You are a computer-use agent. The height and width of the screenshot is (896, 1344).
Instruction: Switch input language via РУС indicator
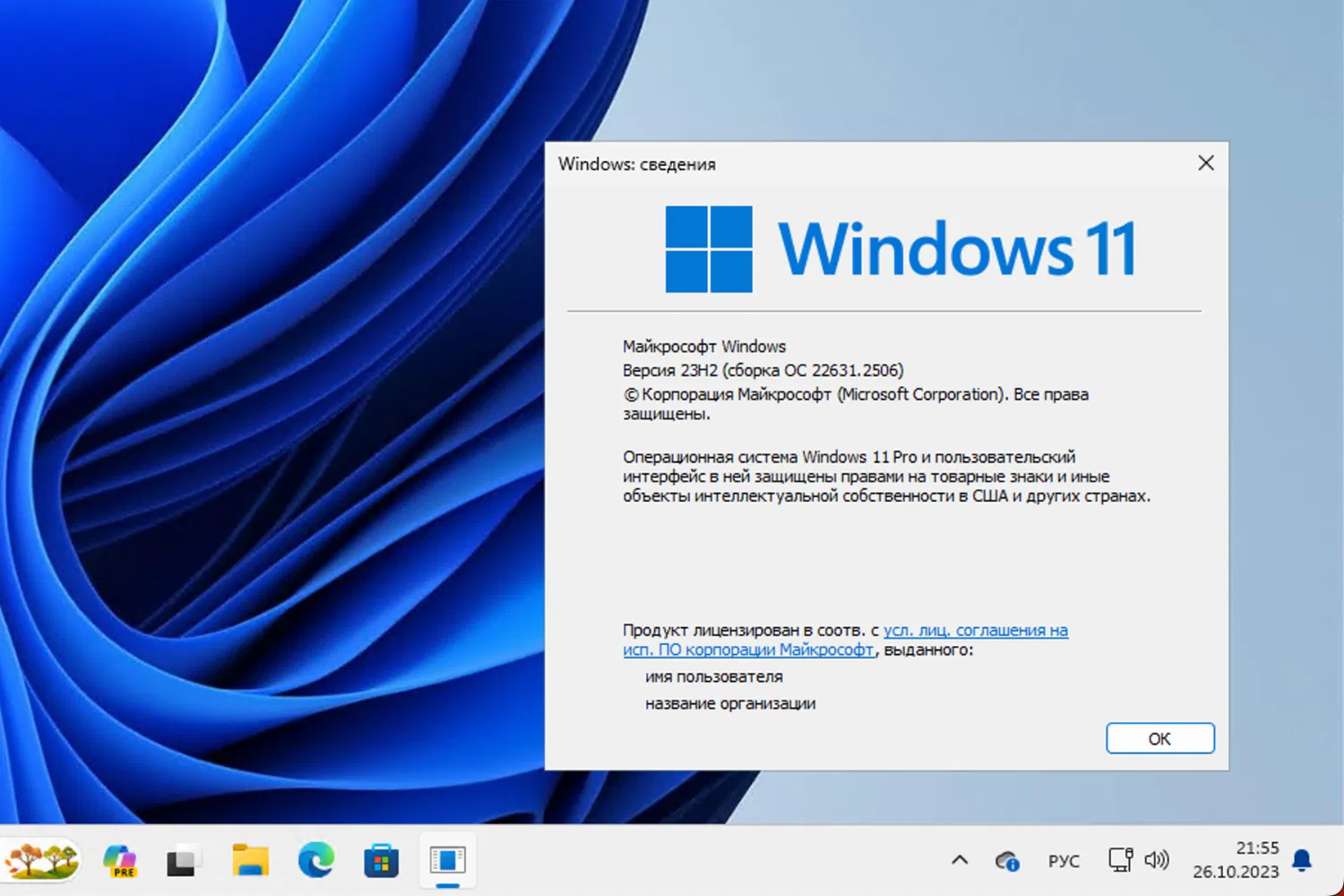[x=1064, y=861]
